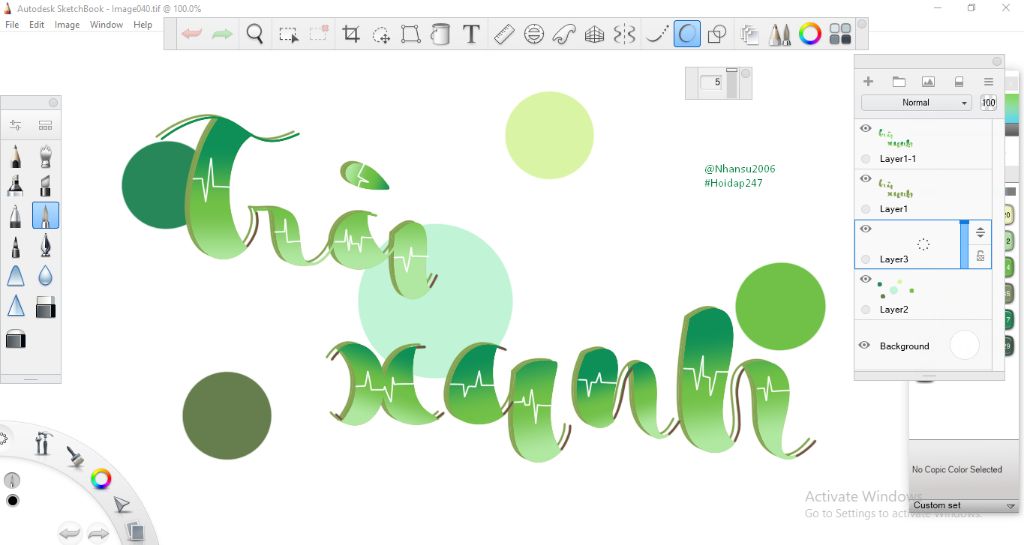This screenshot has width=1024, height=545.
Task: Clear layer with eraser icon button
Action: pyautogui.click(x=959, y=82)
